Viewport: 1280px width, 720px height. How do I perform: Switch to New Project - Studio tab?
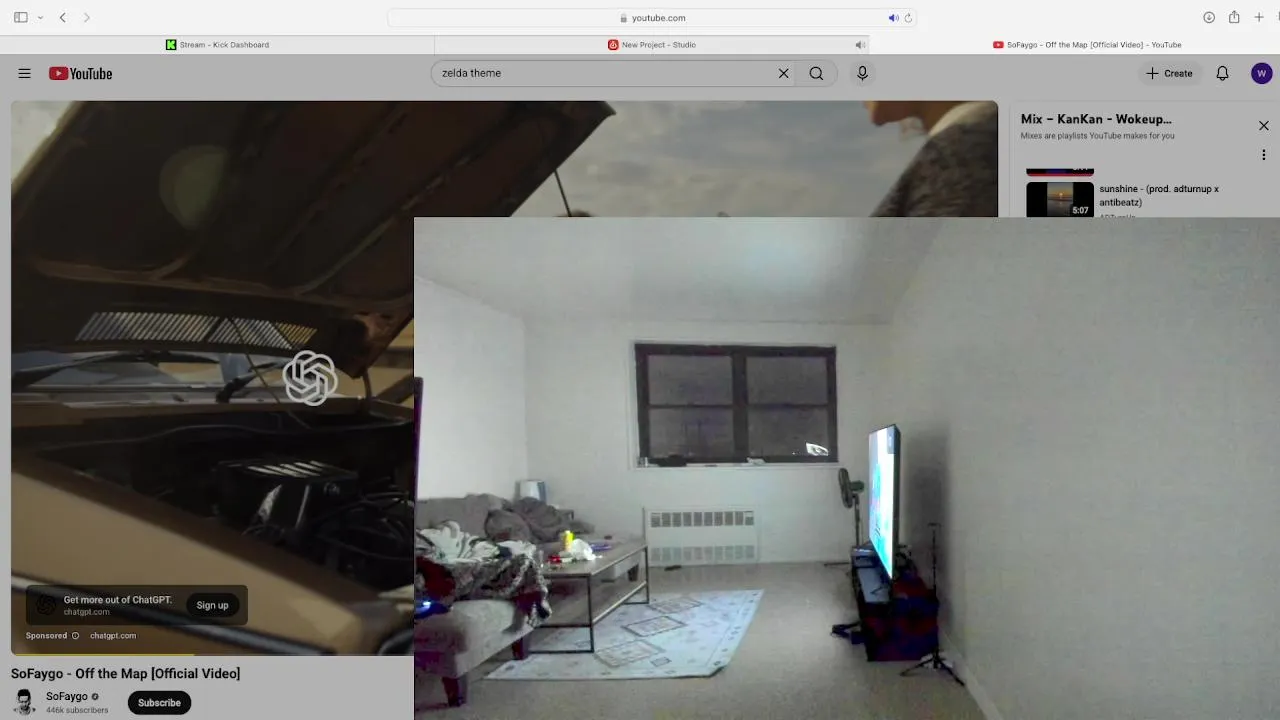pos(651,45)
